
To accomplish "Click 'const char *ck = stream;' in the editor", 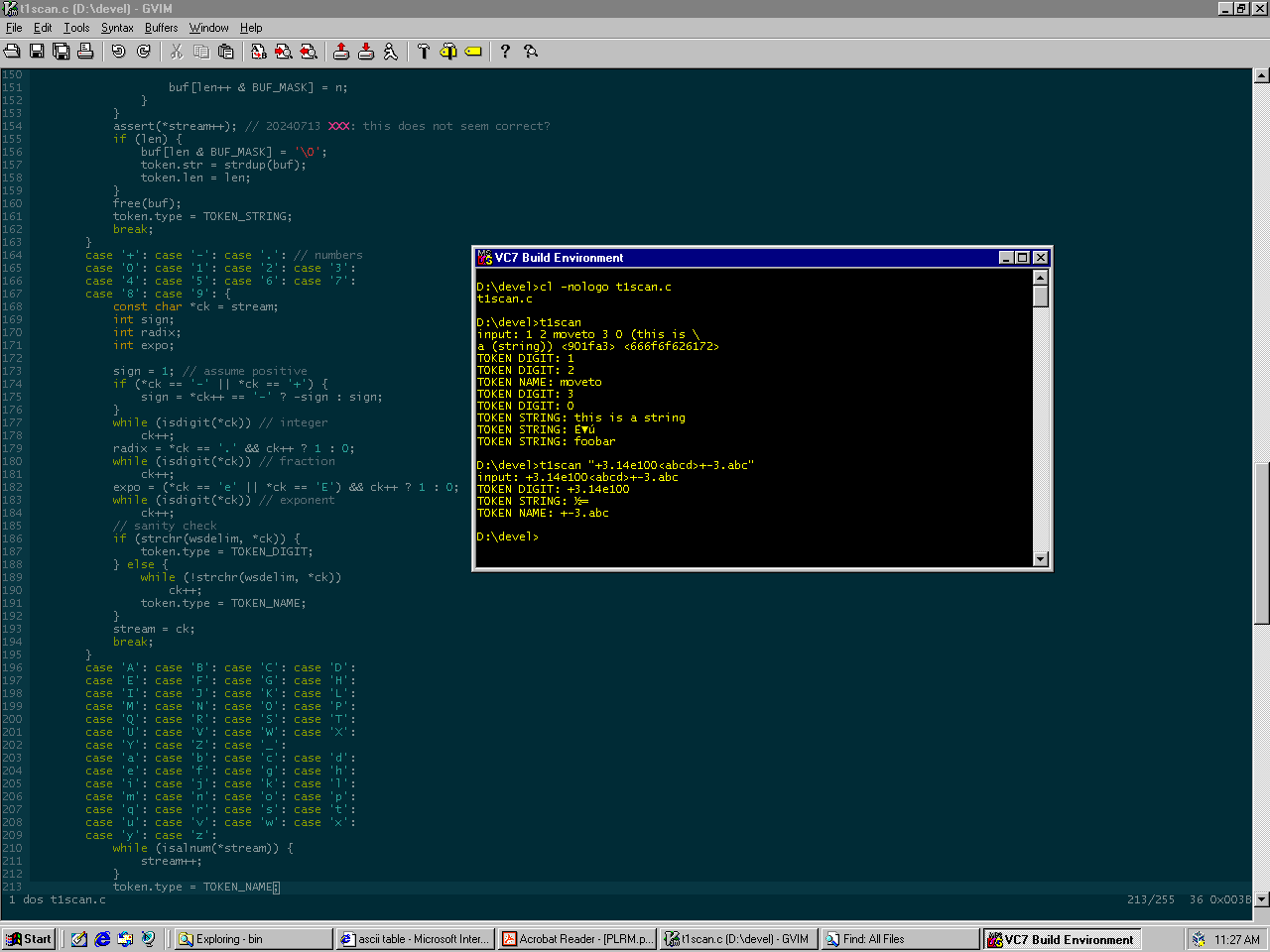I will coord(195,306).
